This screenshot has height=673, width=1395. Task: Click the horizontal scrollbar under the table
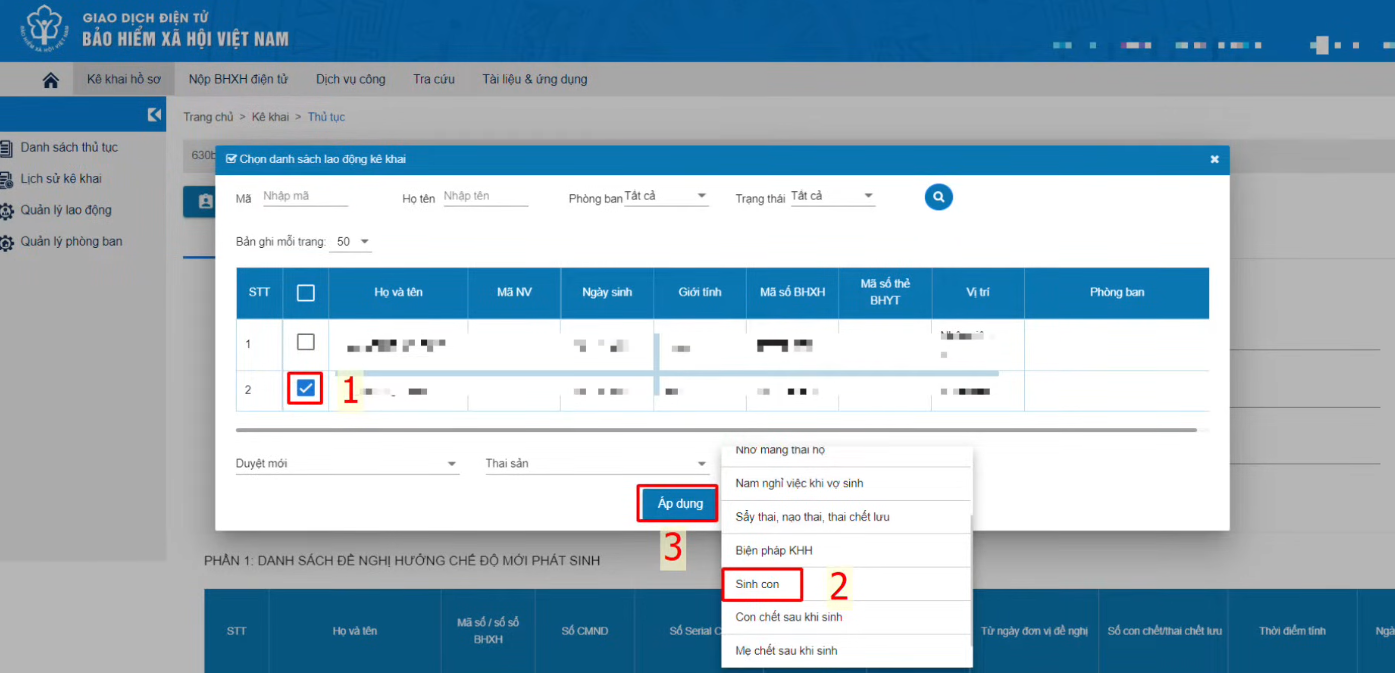point(716,430)
